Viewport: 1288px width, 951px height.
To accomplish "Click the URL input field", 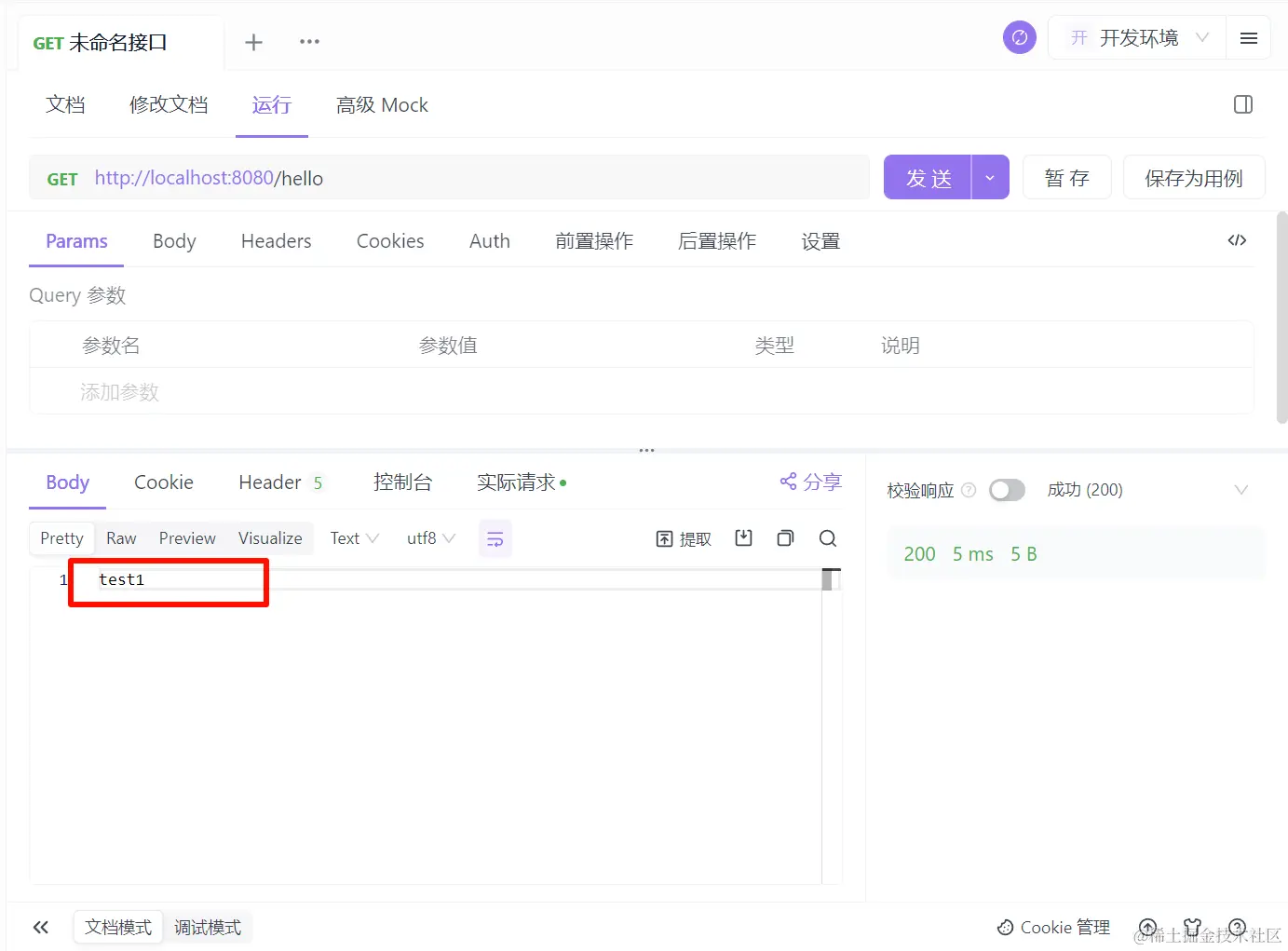I will (x=449, y=178).
